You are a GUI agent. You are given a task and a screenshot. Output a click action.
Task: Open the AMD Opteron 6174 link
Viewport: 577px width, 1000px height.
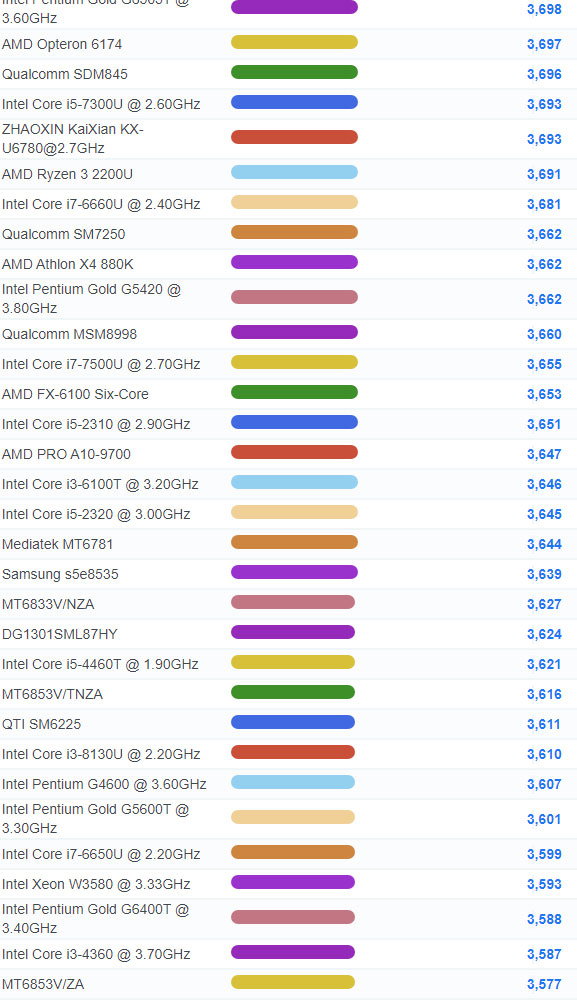(x=62, y=44)
